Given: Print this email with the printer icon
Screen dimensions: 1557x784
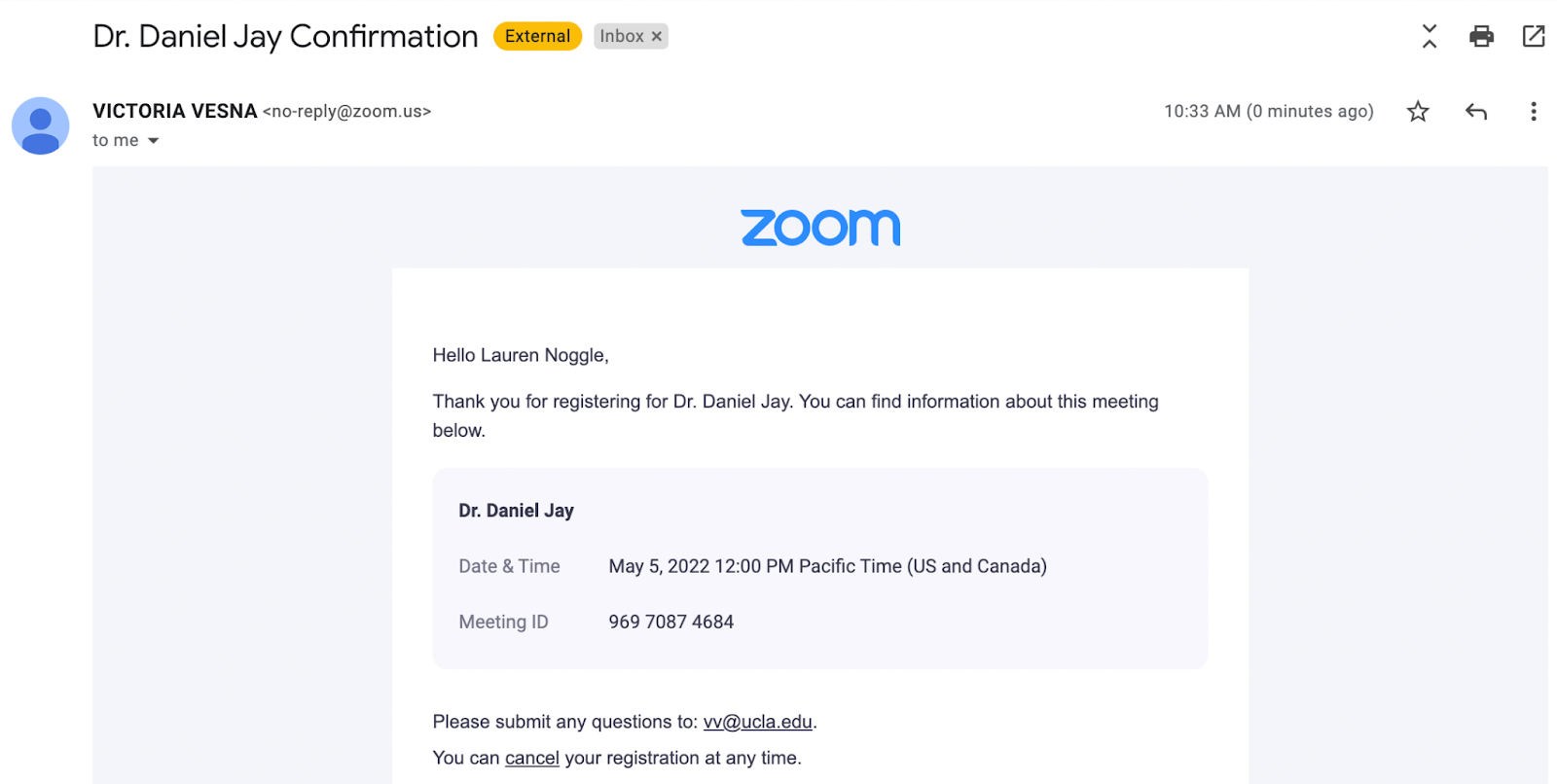Looking at the screenshot, I should click(1481, 37).
